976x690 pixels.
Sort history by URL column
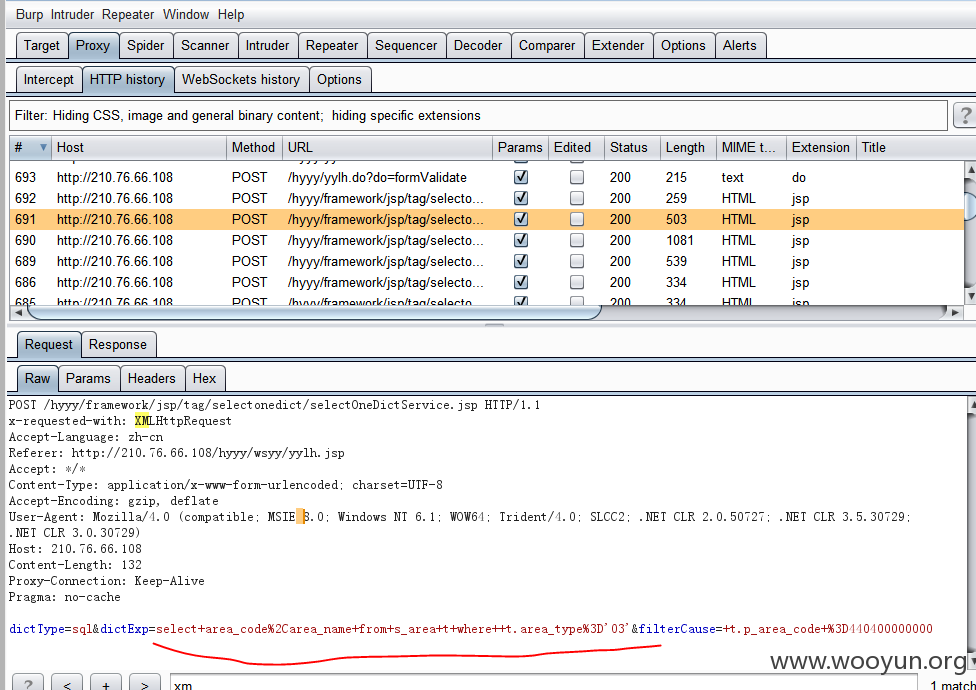coord(387,147)
